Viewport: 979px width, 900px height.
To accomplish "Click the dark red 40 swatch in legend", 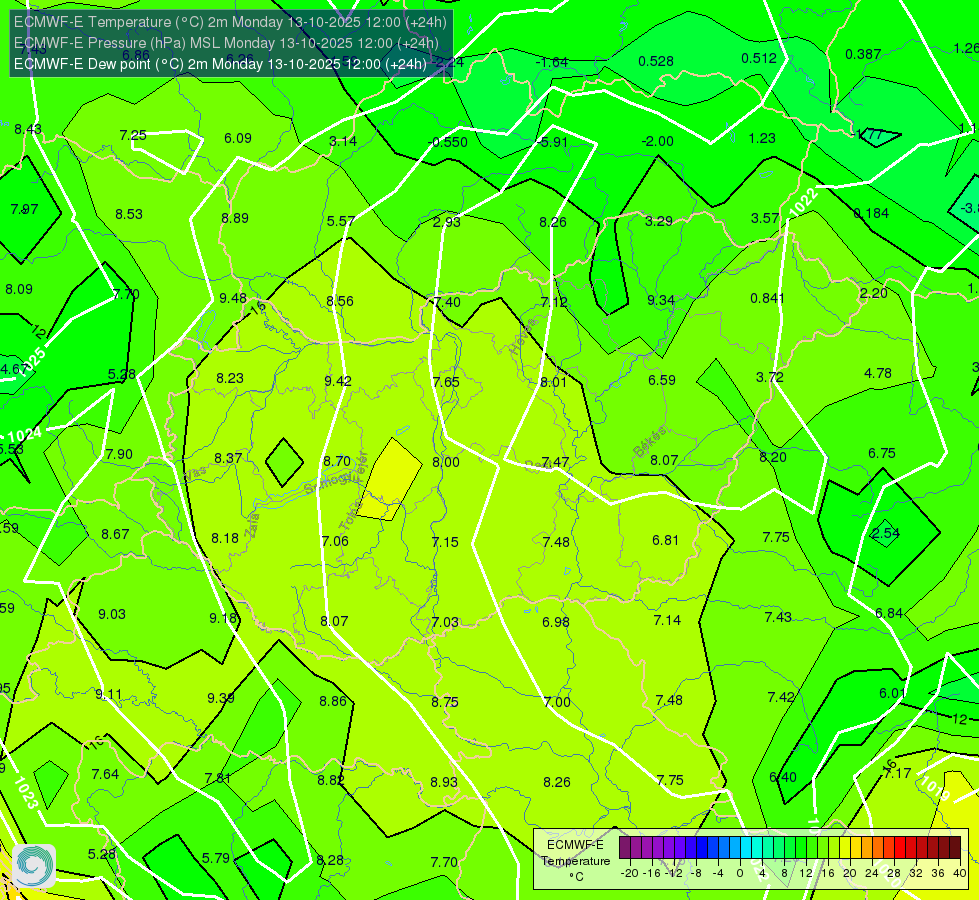I will 955,848.
